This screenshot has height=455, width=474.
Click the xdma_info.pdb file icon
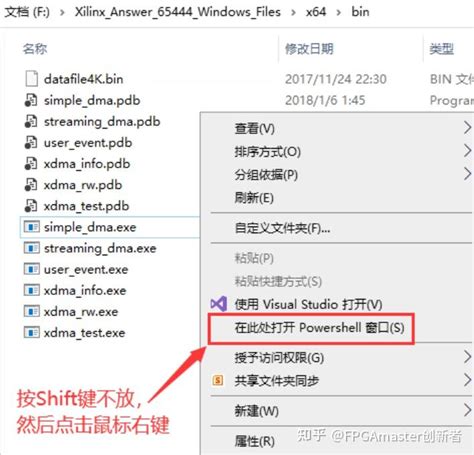tap(31, 164)
